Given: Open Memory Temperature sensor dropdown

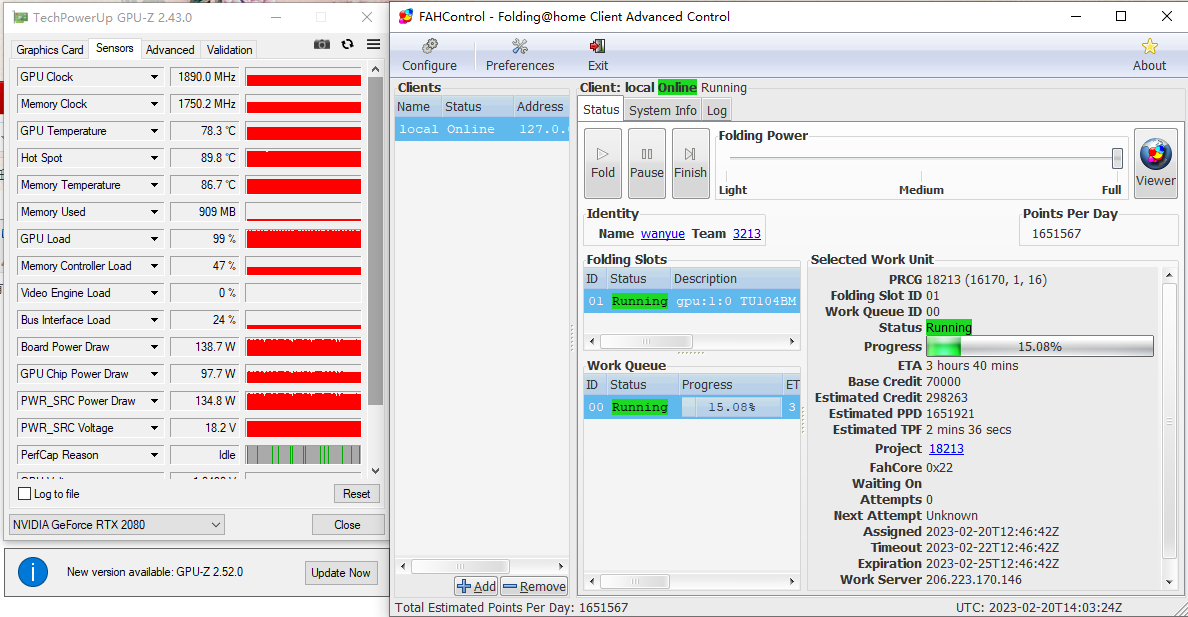Looking at the screenshot, I should 155,185.
